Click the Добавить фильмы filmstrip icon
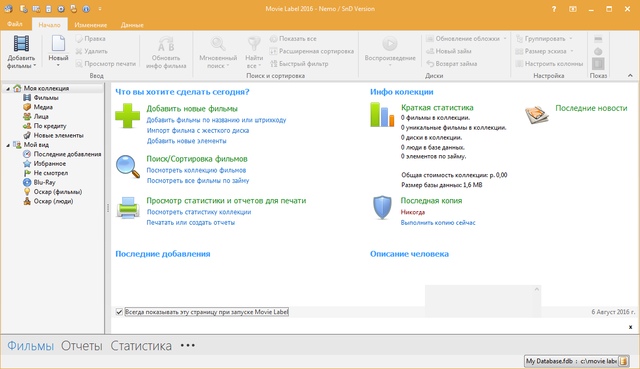The width and height of the screenshot is (640, 369). point(21,44)
